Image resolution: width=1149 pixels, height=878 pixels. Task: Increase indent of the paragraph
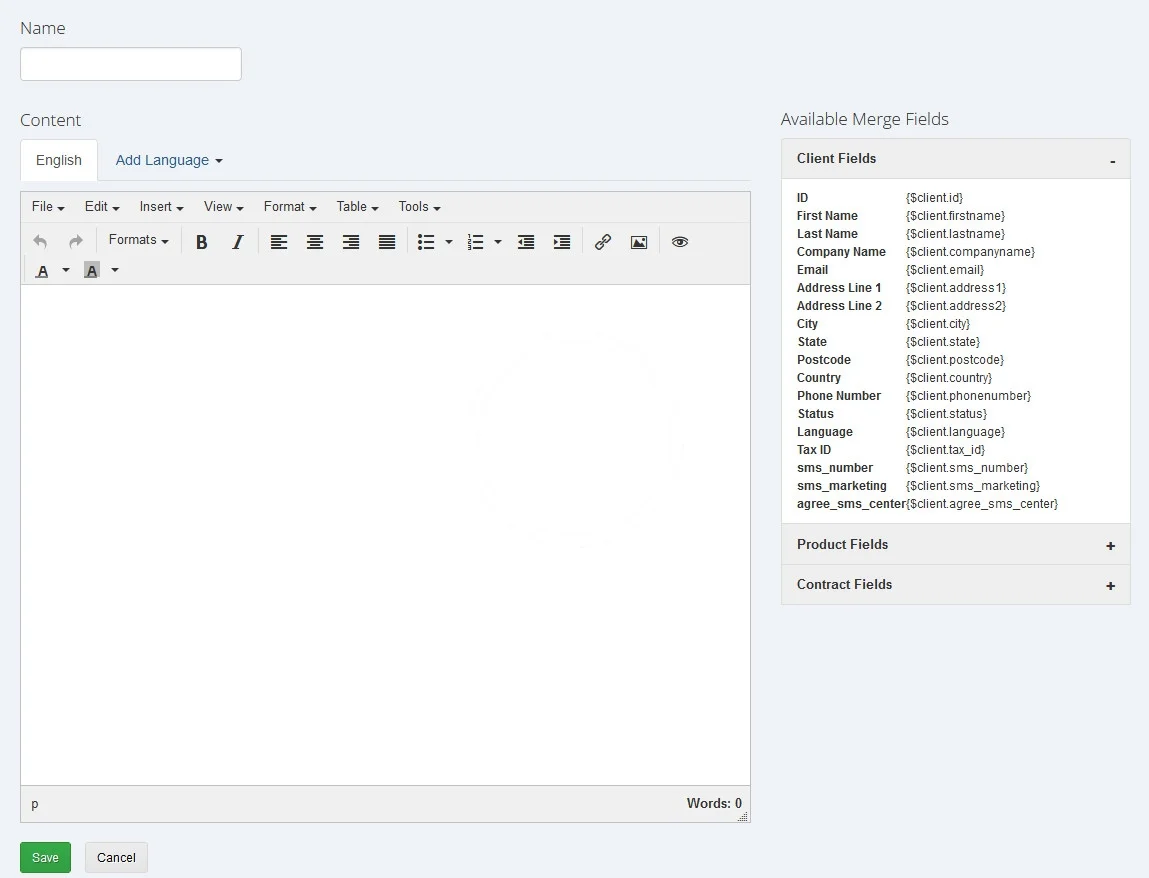(562, 242)
